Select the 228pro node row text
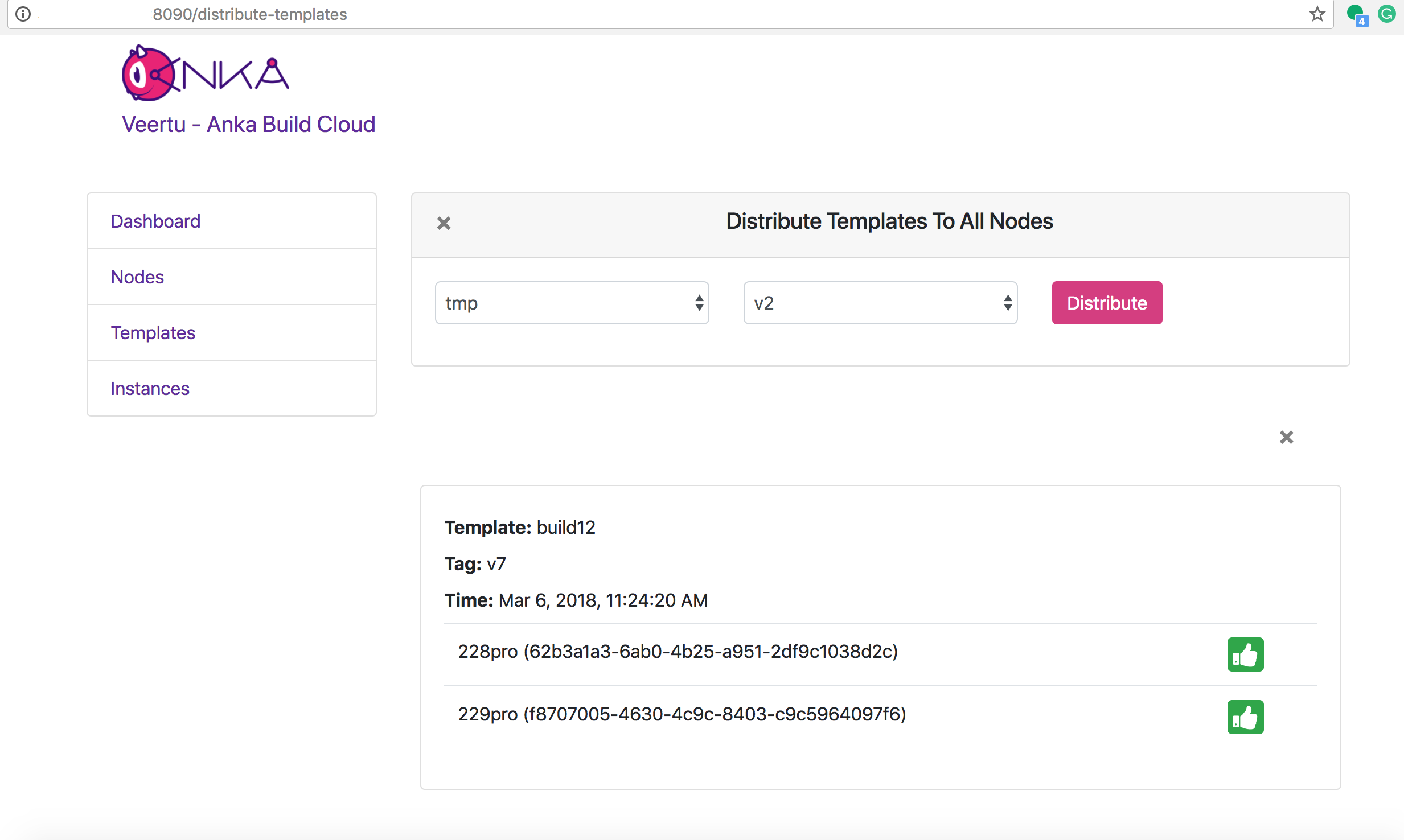1404x840 pixels. click(678, 652)
